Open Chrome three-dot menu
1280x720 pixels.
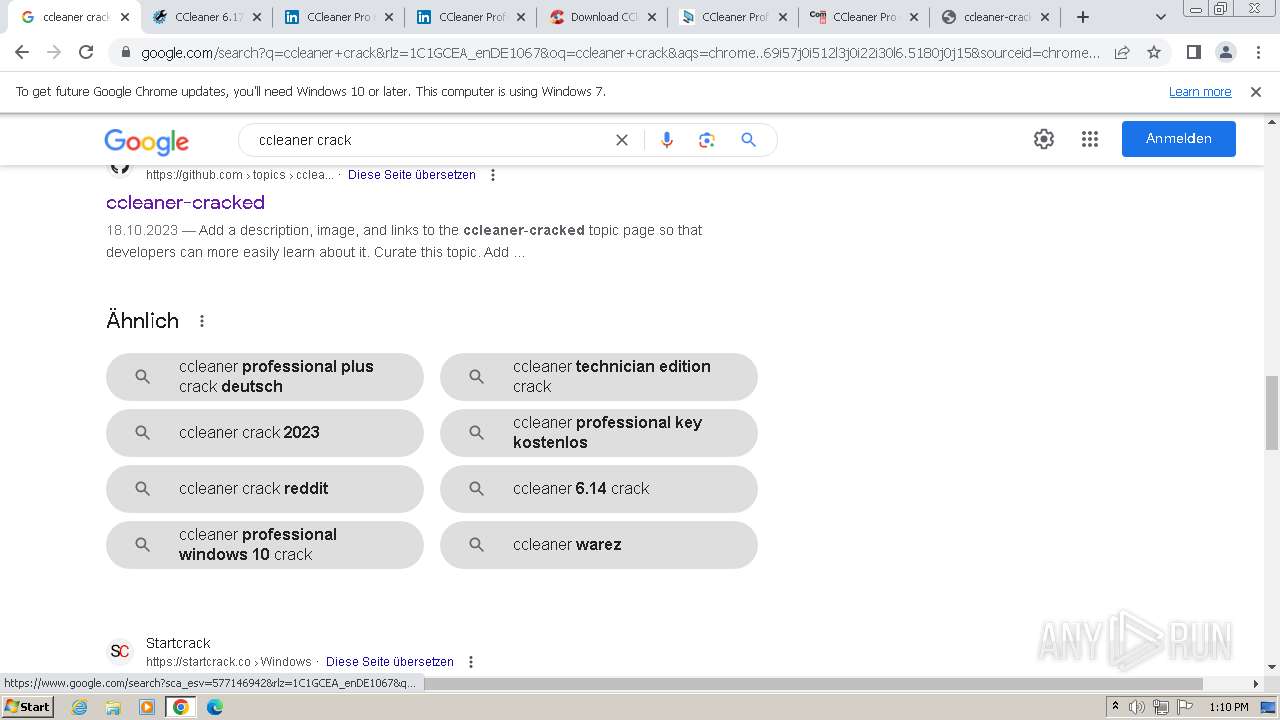[x=1258, y=53]
